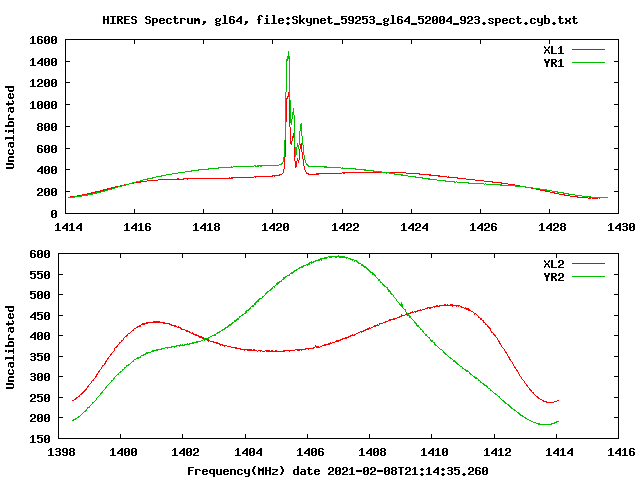
Task: Click the 1408 x-axis tick label
Action: [x=372, y=452]
